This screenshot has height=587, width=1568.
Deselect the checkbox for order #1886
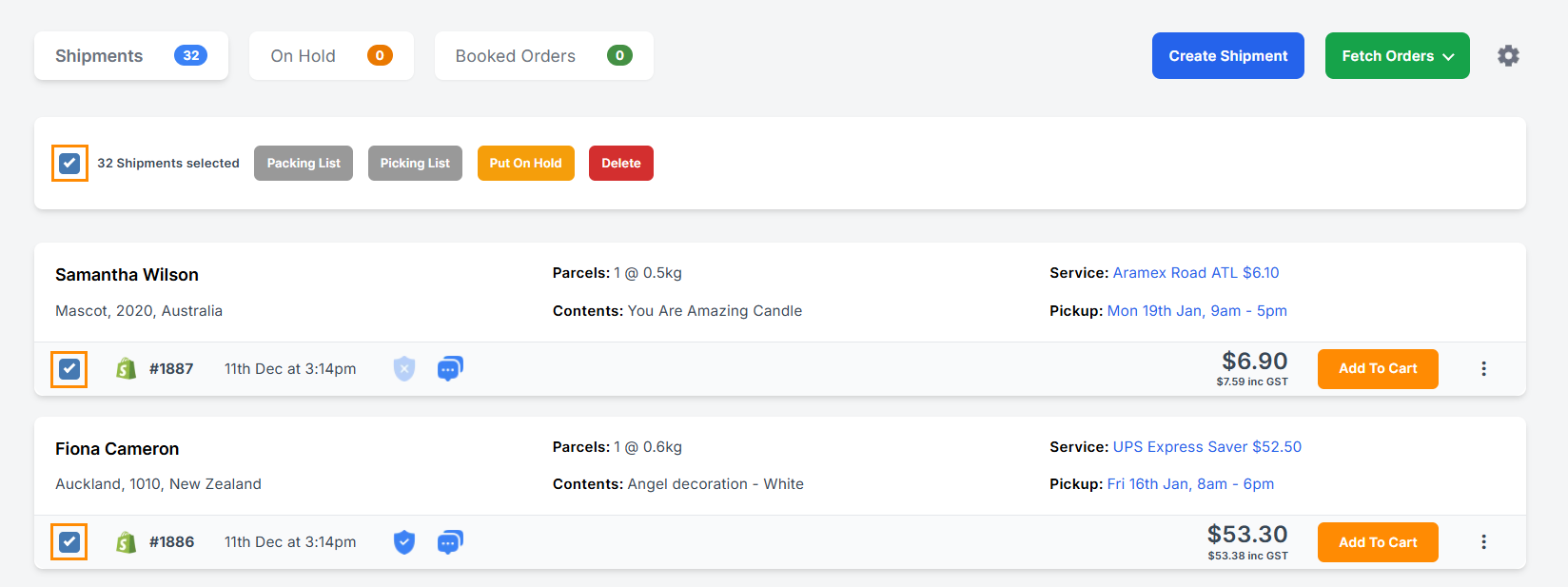(x=69, y=541)
